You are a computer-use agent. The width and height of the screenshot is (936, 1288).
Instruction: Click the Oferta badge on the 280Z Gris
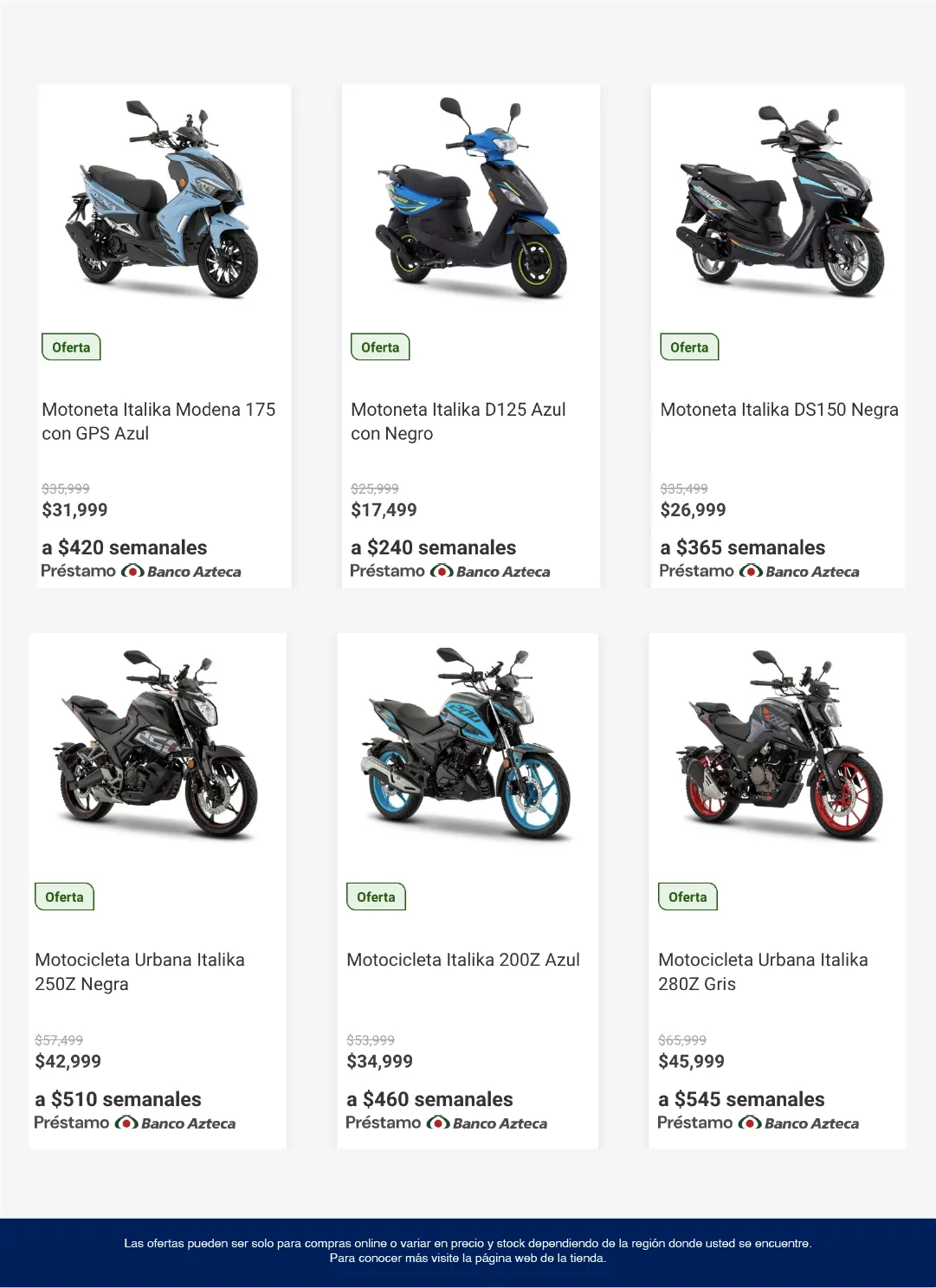coord(687,897)
